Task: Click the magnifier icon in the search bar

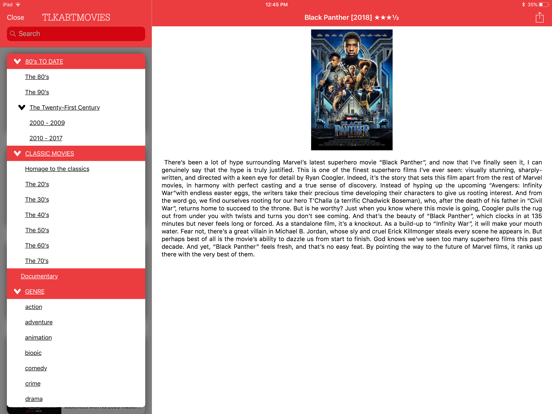Action: 13,33
